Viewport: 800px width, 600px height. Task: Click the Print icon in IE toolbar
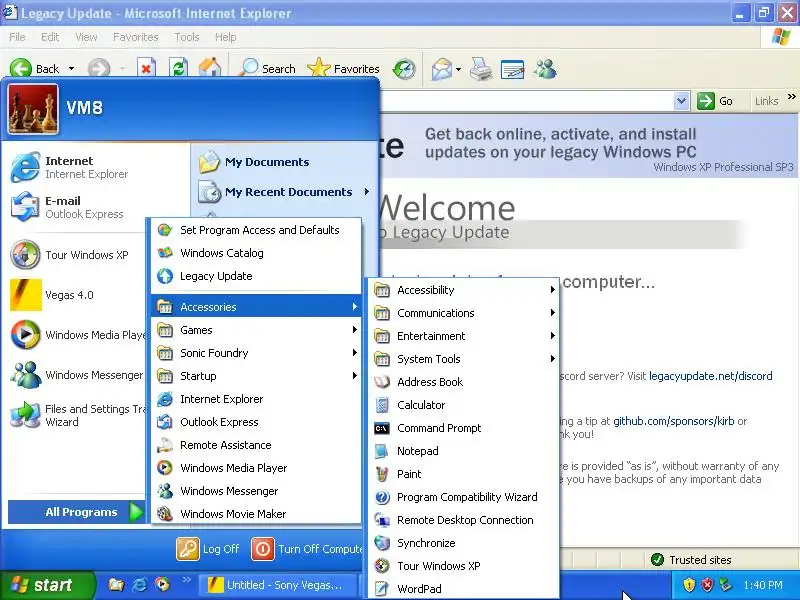tap(481, 68)
